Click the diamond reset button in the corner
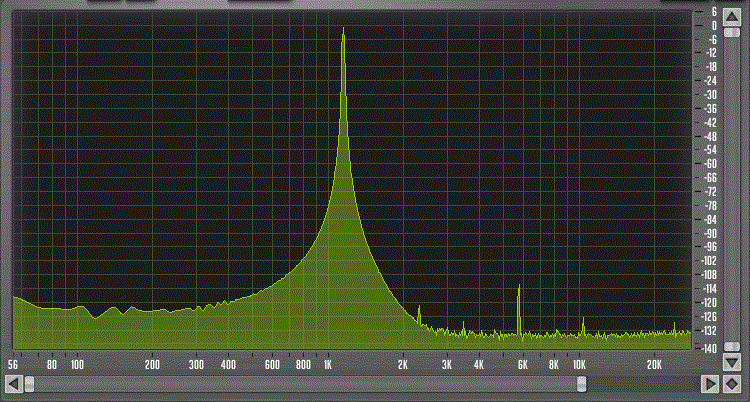The height and width of the screenshot is (402, 750). (x=732, y=384)
